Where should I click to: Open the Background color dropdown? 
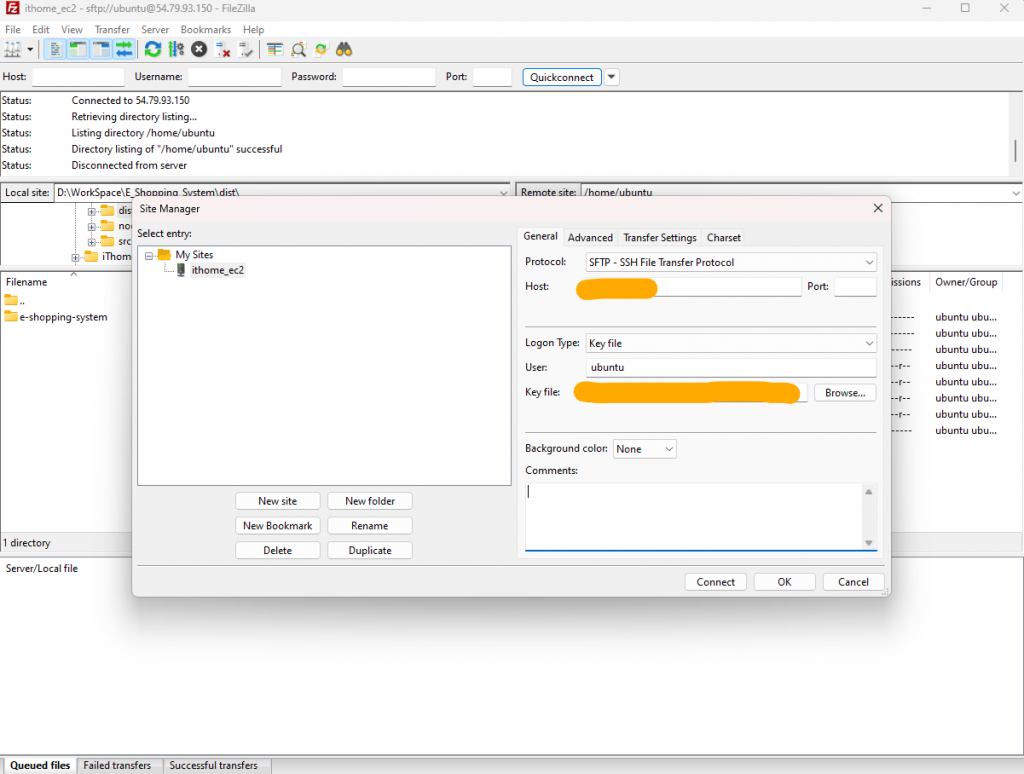[x=645, y=449]
